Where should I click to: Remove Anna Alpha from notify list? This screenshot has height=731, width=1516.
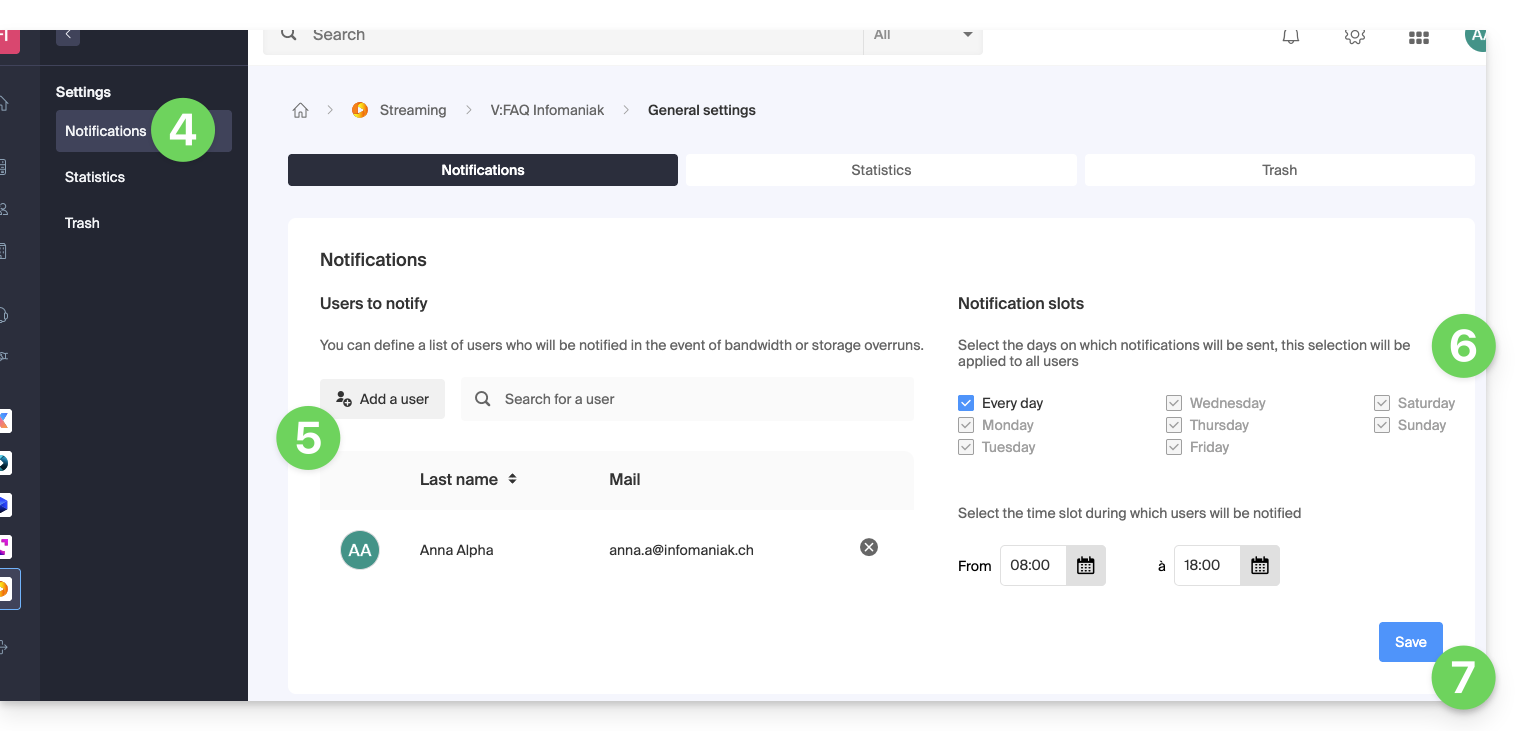click(869, 547)
